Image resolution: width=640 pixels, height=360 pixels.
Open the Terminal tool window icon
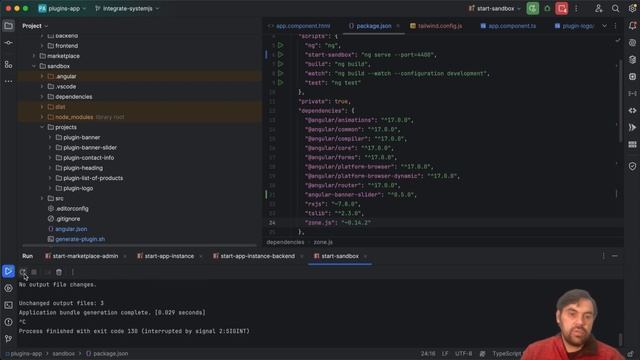(x=8, y=305)
